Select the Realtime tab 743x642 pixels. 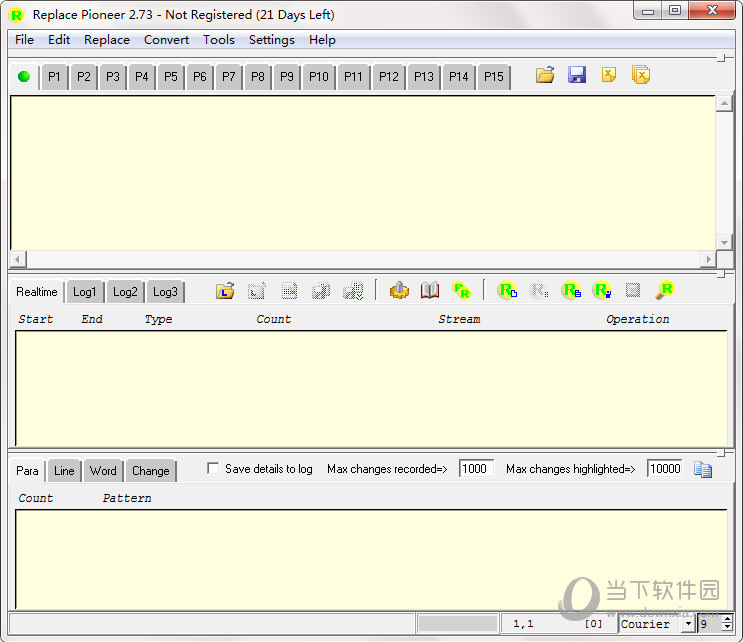pos(36,291)
